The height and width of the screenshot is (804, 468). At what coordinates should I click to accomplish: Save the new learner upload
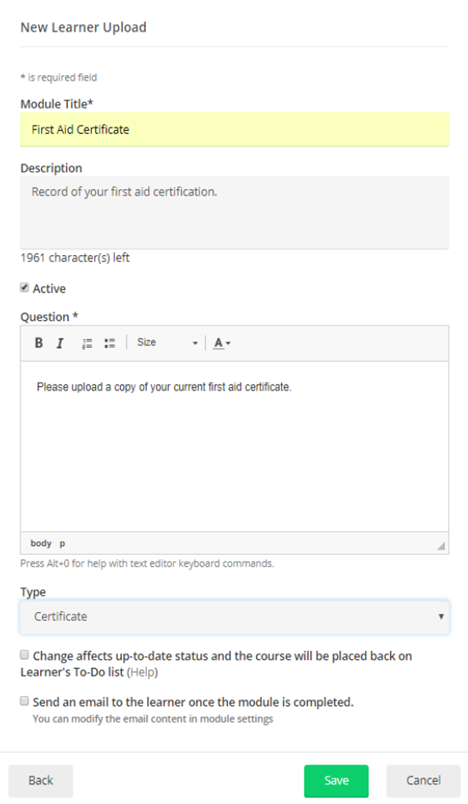click(336, 780)
